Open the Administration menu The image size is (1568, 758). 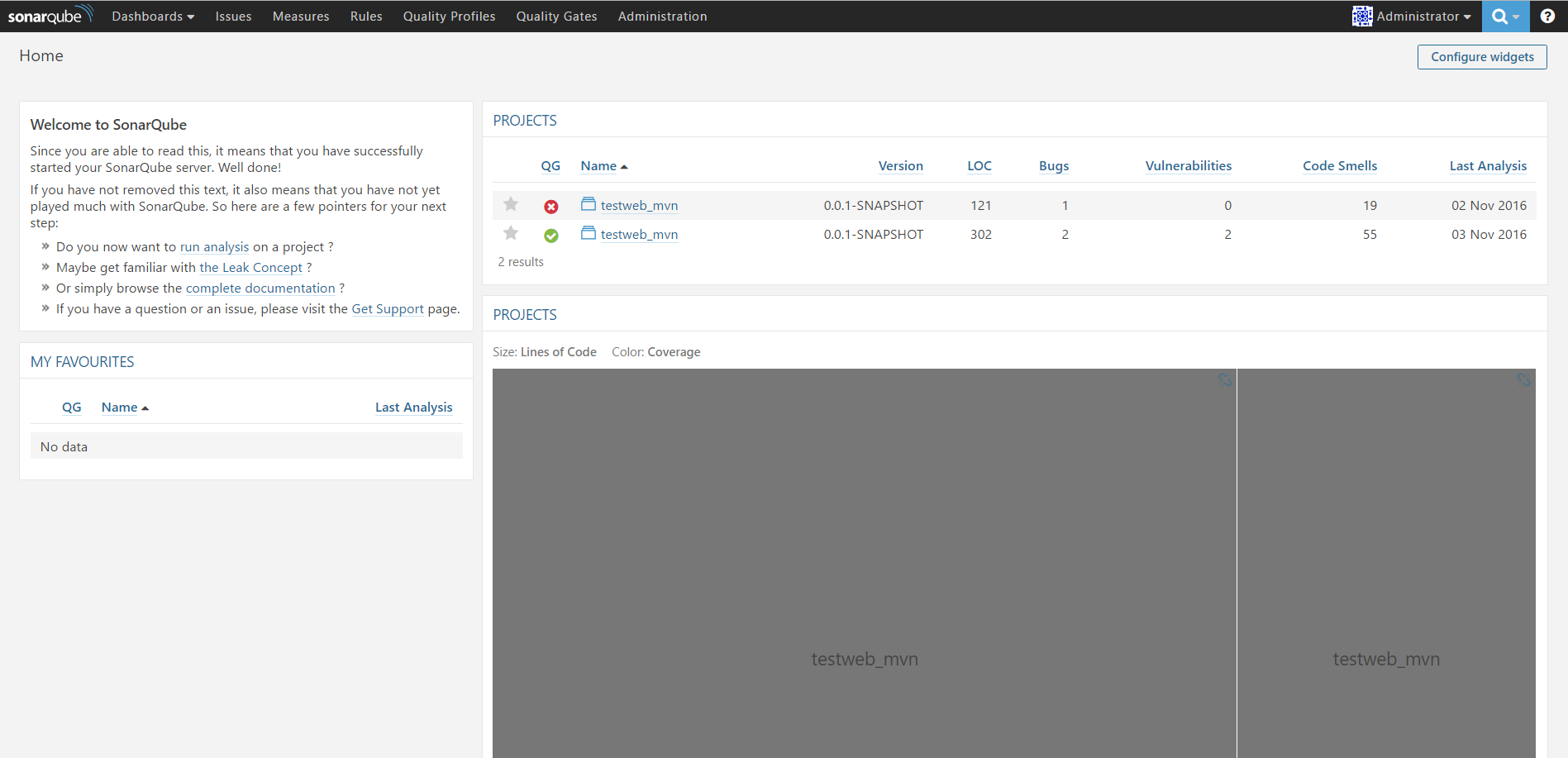click(x=662, y=17)
